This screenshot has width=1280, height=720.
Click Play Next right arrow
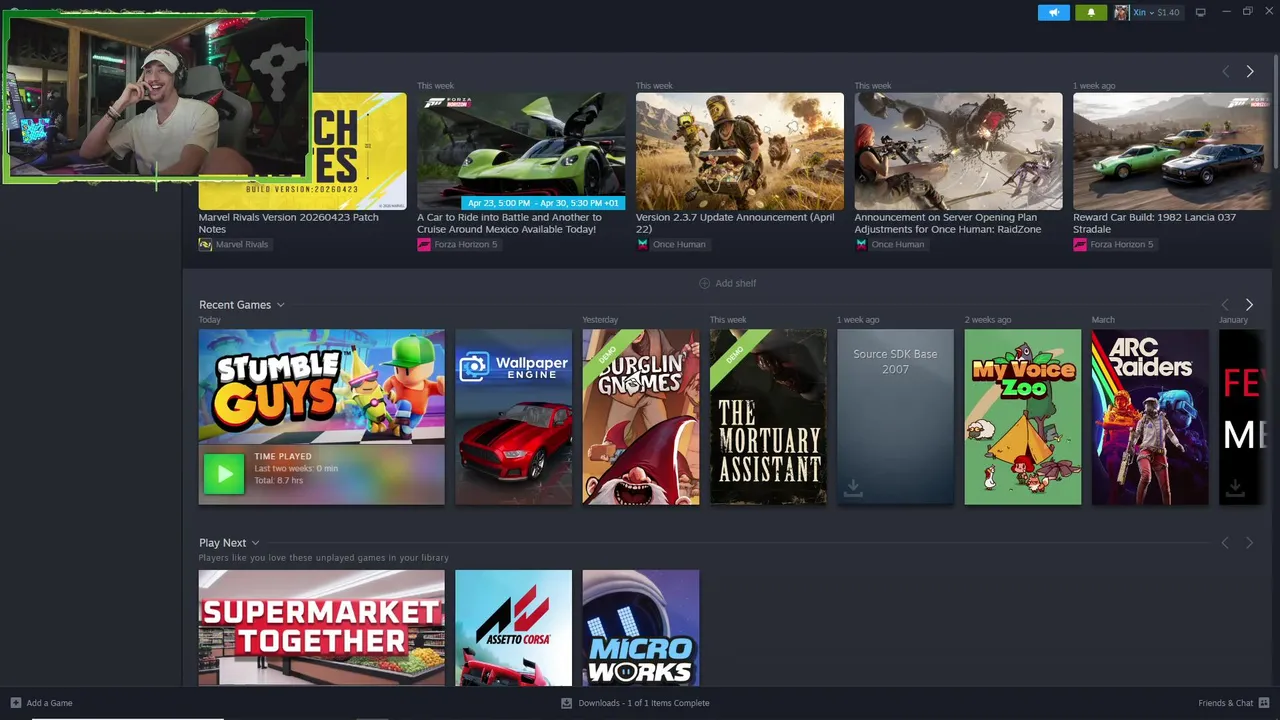pyautogui.click(x=1249, y=543)
